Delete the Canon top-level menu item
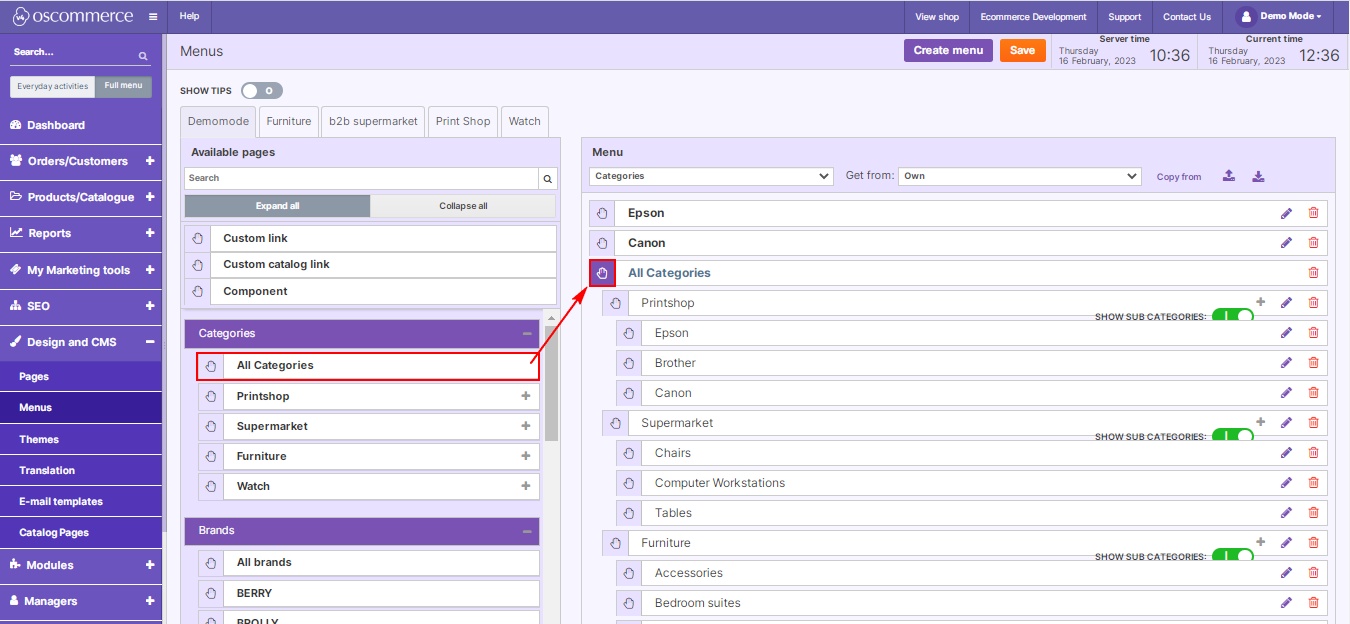Screen dimensions: 1350x624 1313,243
